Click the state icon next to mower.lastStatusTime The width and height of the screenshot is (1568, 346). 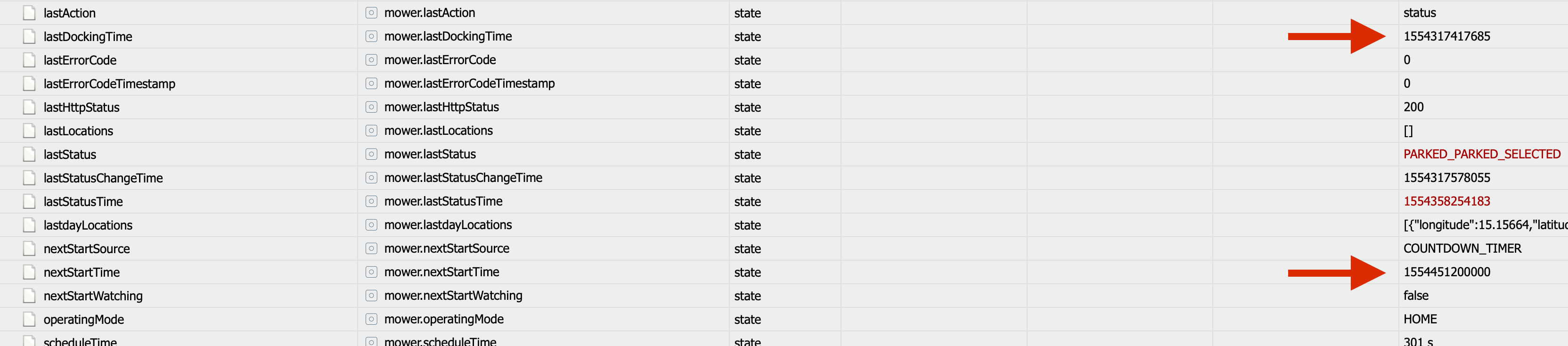pos(371,202)
